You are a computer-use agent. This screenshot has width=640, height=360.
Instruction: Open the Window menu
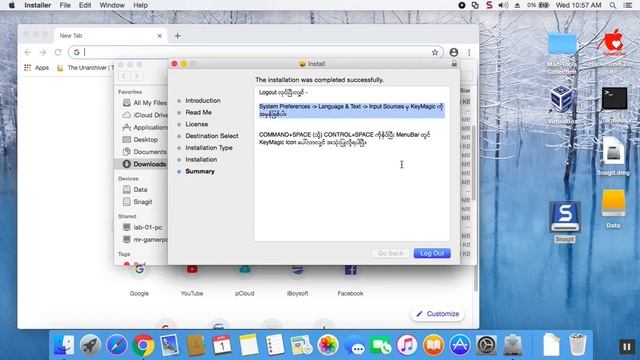[112, 5]
